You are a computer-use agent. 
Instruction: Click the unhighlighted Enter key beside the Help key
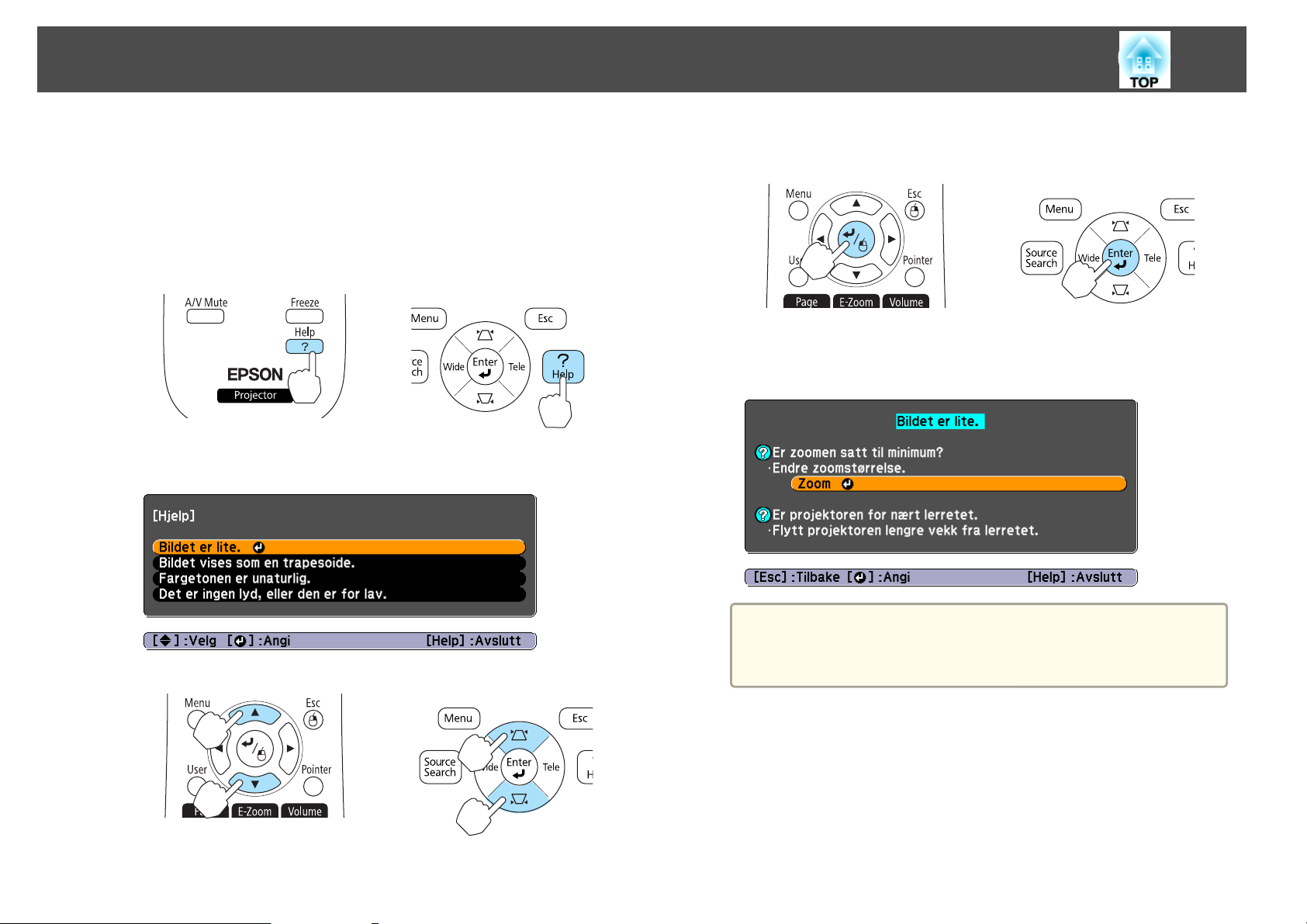pyautogui.click(x=485, y=367)
